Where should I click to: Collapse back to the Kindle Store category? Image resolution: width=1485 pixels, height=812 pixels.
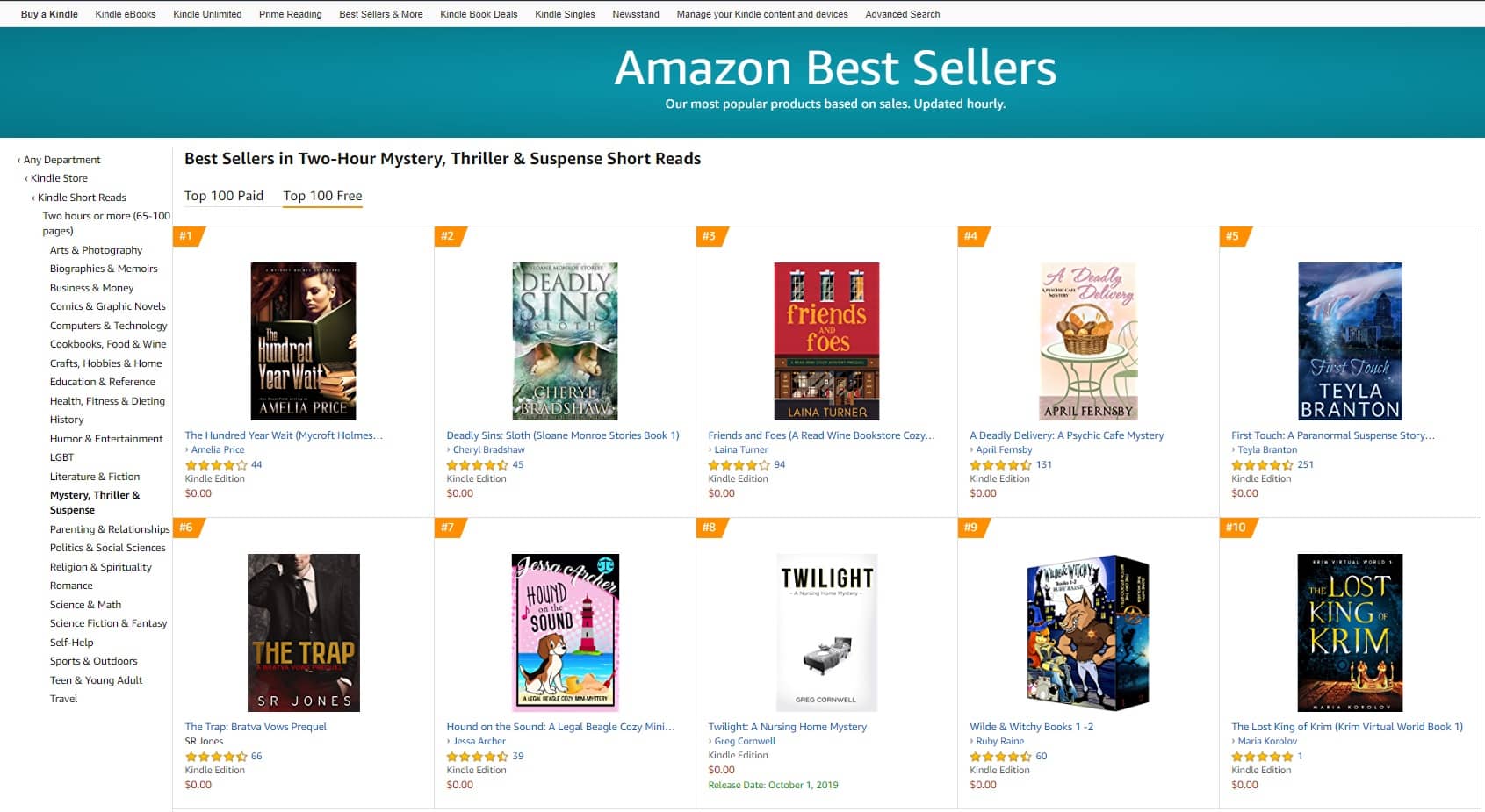coord(59,178)
